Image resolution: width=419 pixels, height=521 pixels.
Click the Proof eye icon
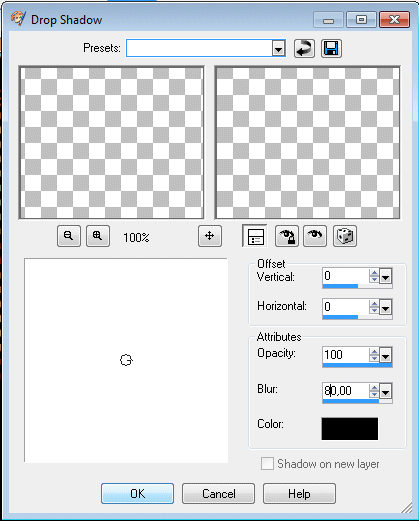pos(315,236)
